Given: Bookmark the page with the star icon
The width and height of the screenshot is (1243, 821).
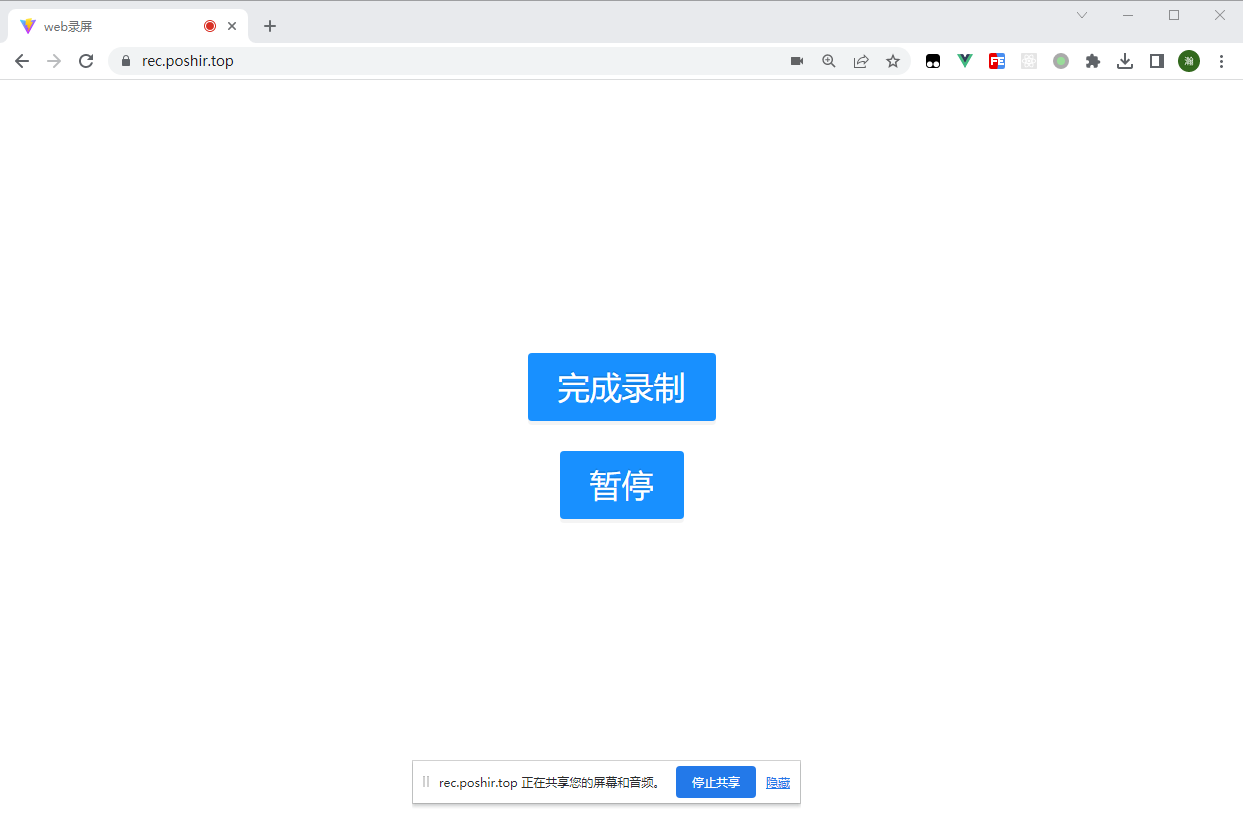Looking at the screenshot, I should [x=893, y=61].
